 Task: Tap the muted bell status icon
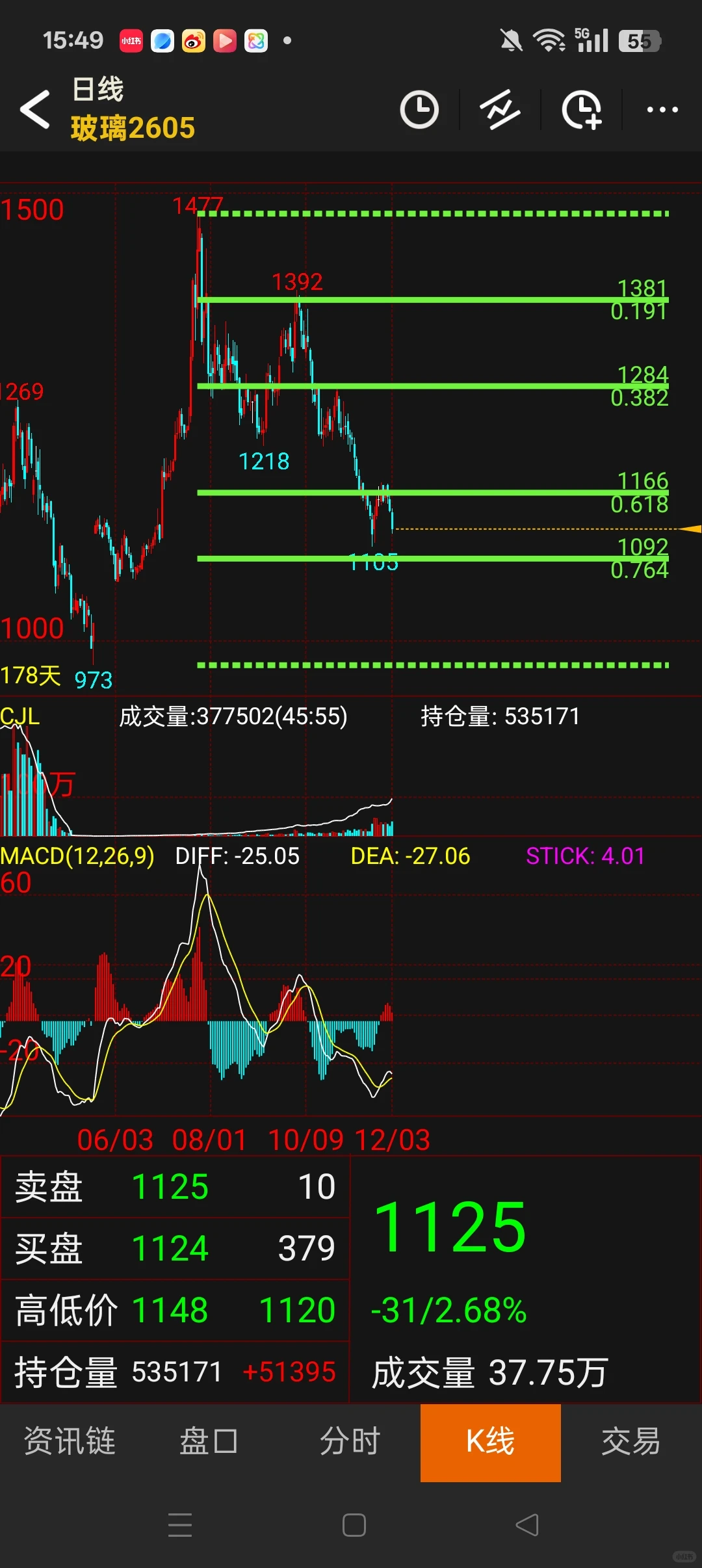point(512,41)
